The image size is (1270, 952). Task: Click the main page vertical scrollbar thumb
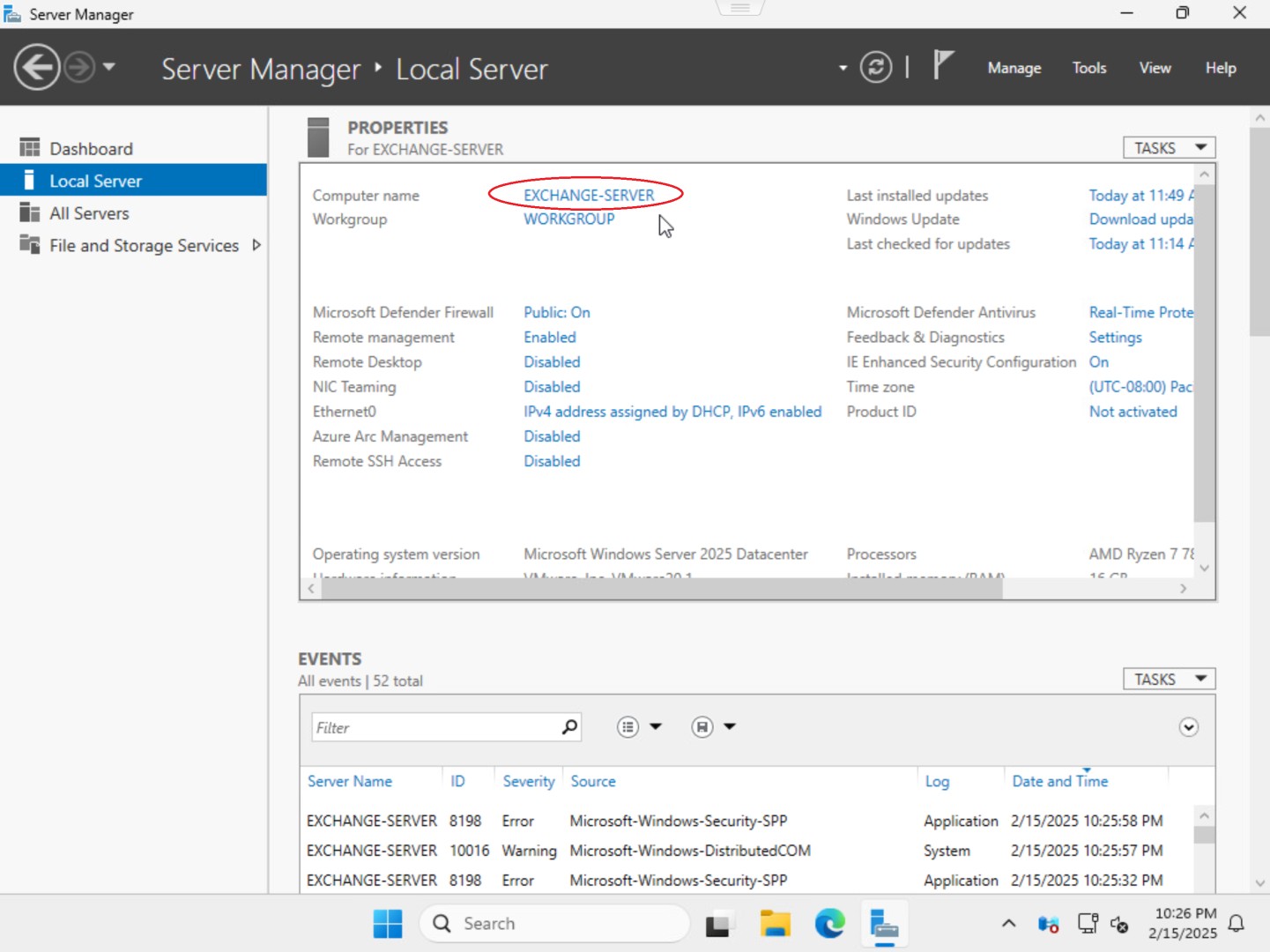point(1259,231)
